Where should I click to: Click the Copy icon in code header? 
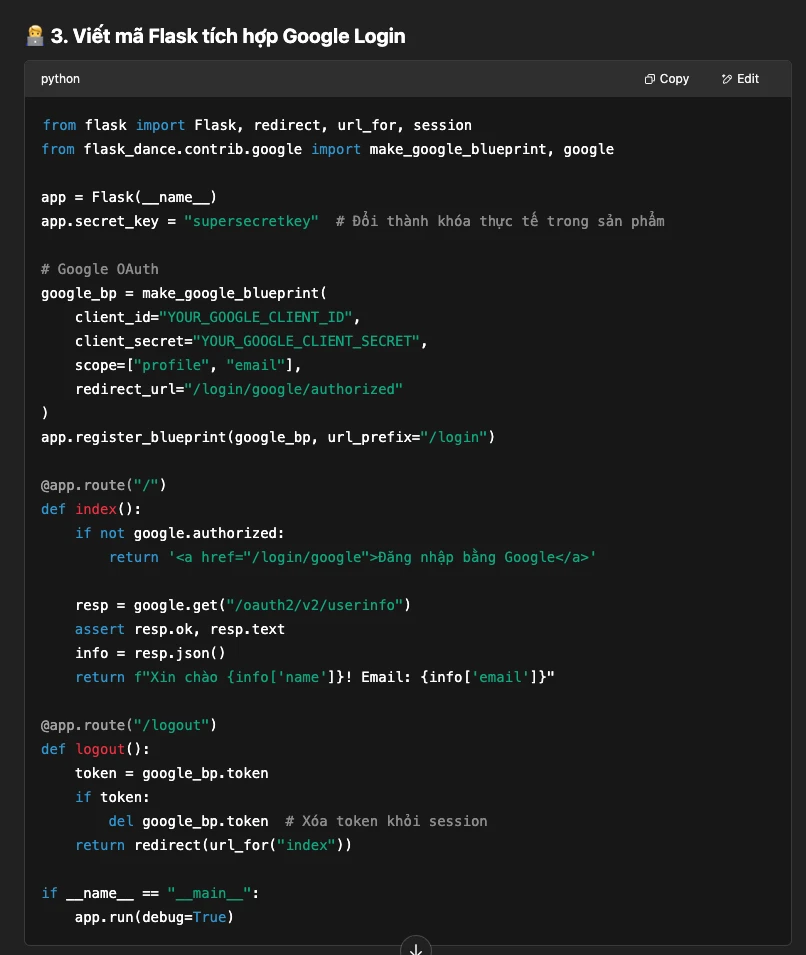point(649,79)
